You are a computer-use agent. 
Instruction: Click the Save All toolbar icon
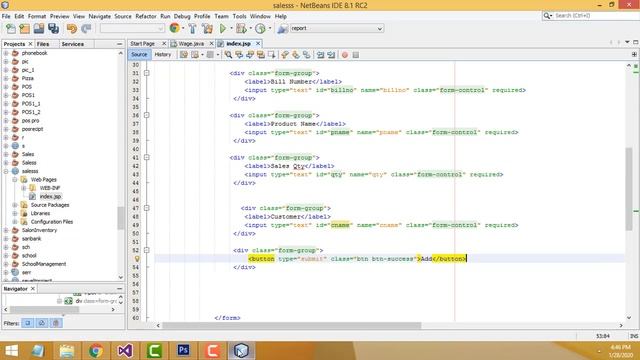53,29
